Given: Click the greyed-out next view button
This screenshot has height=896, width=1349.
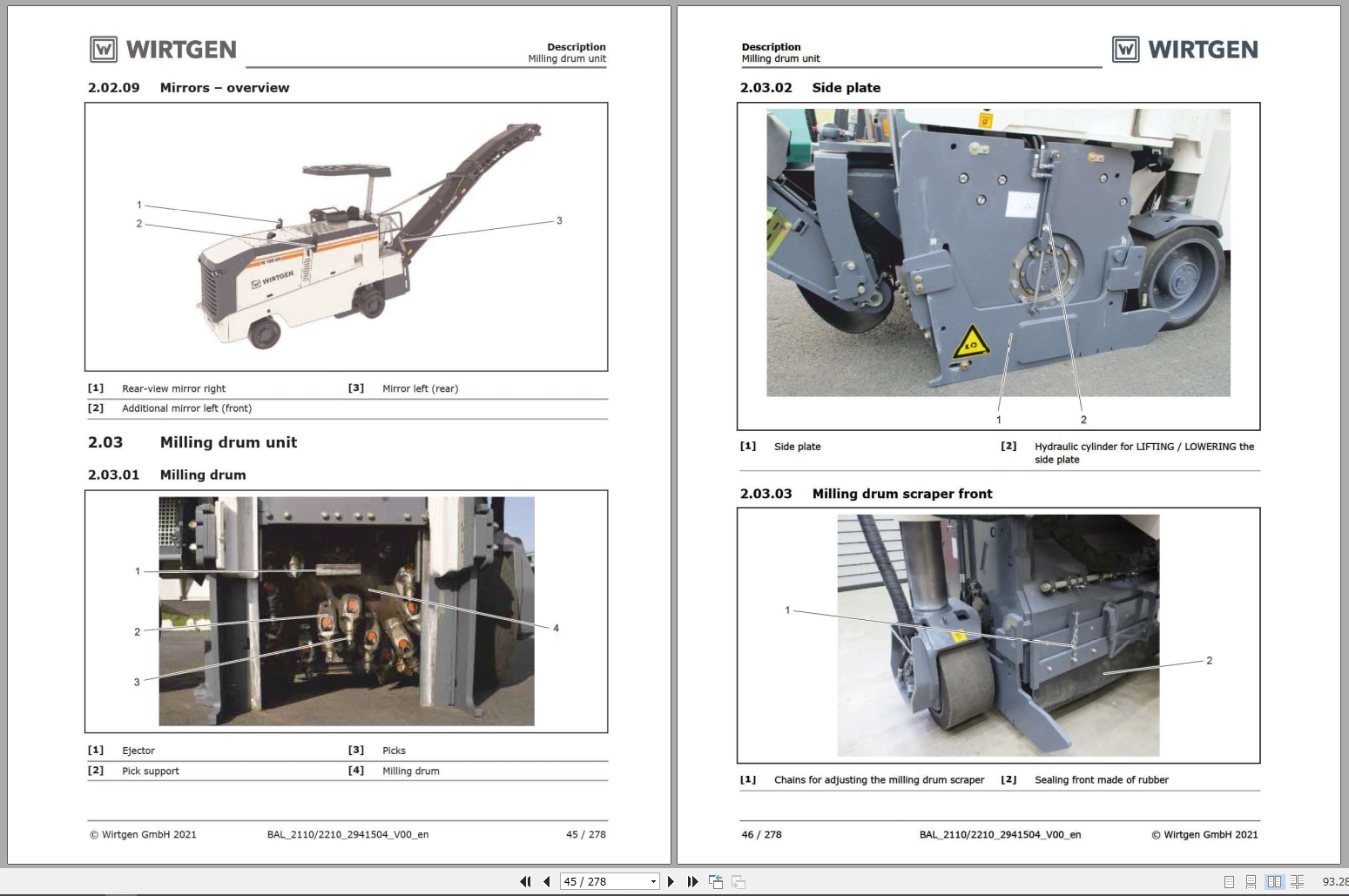Looking at the screenshot, I should coord(738,881).
